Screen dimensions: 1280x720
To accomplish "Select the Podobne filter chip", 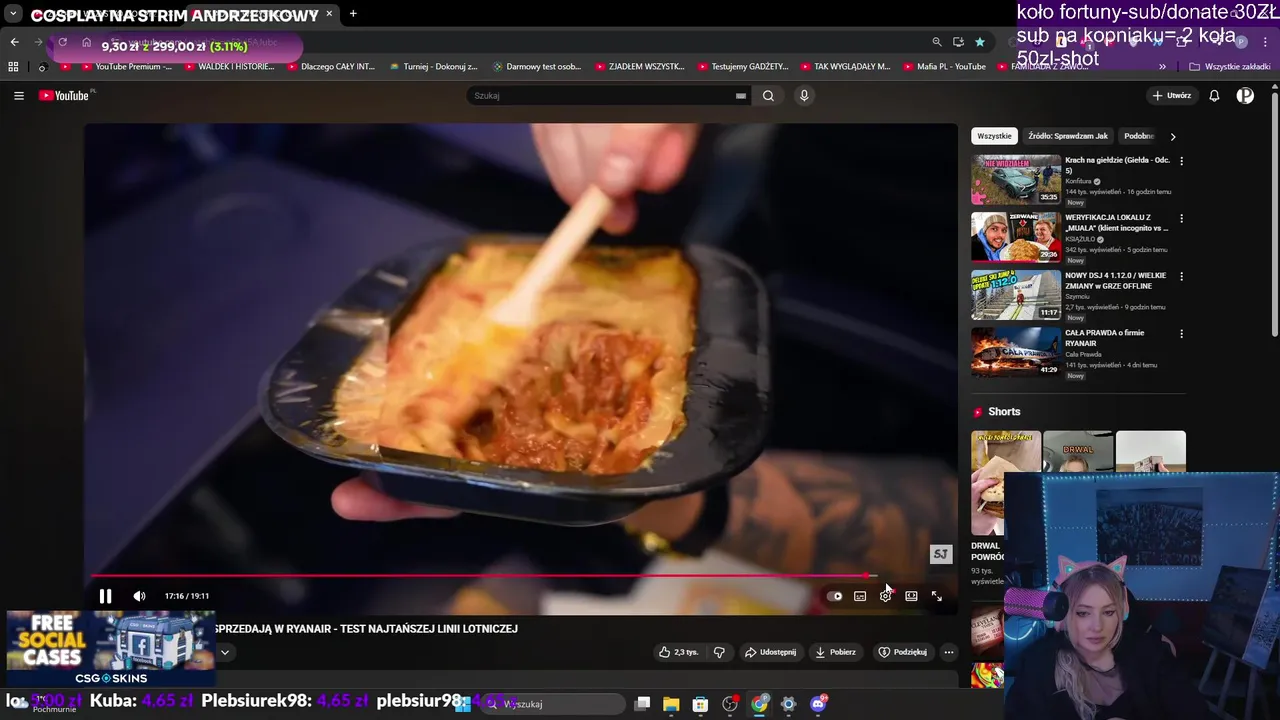I will pyautogui.click(x=1139, y=136).
